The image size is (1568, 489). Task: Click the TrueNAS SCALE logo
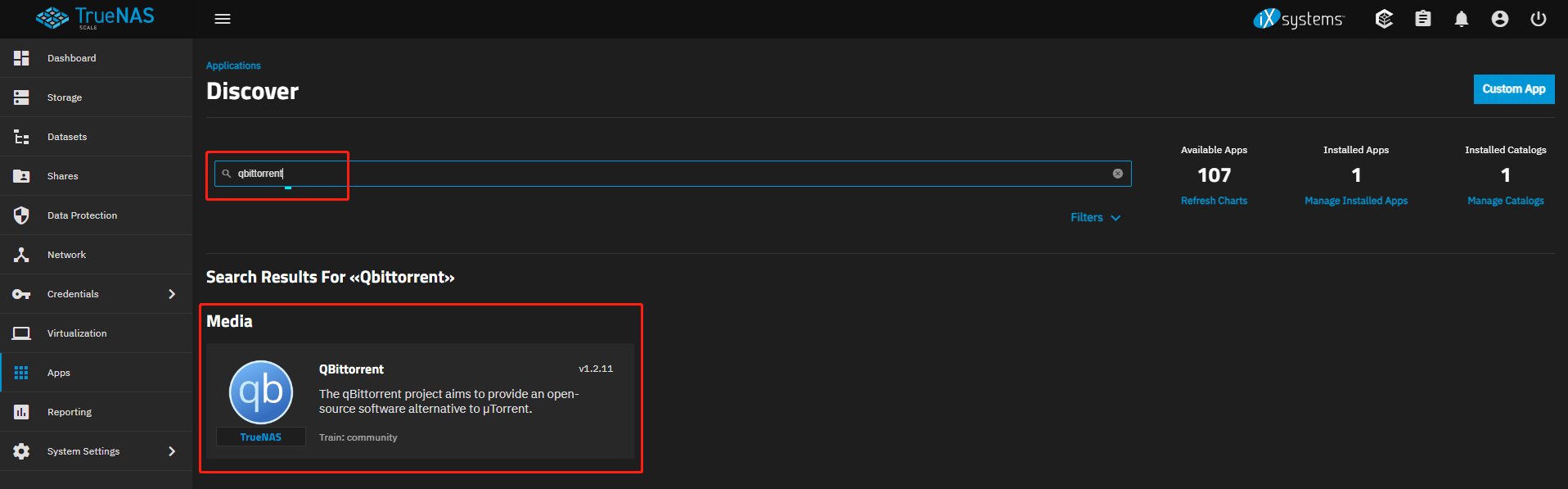(95, 18)
